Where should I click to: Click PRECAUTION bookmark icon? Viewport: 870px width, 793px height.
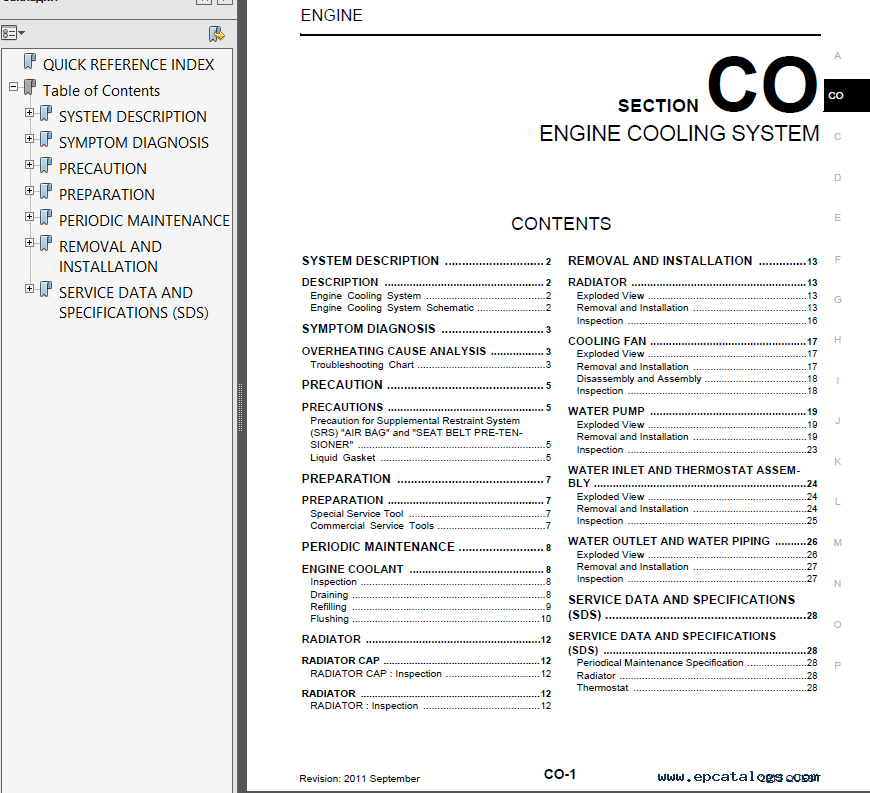coord(46,166)
